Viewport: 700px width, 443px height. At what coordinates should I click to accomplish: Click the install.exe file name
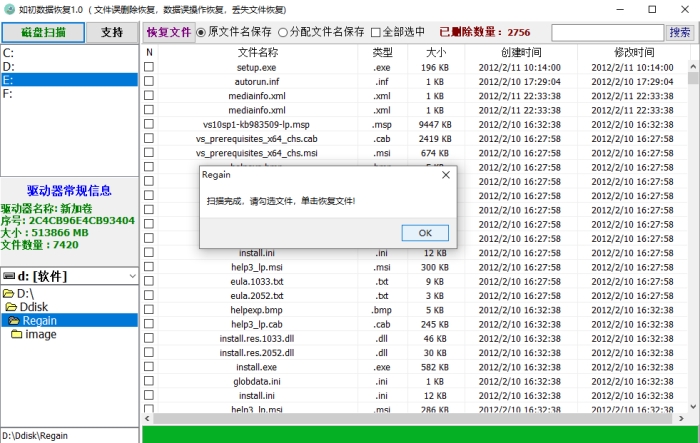point(257,367)
